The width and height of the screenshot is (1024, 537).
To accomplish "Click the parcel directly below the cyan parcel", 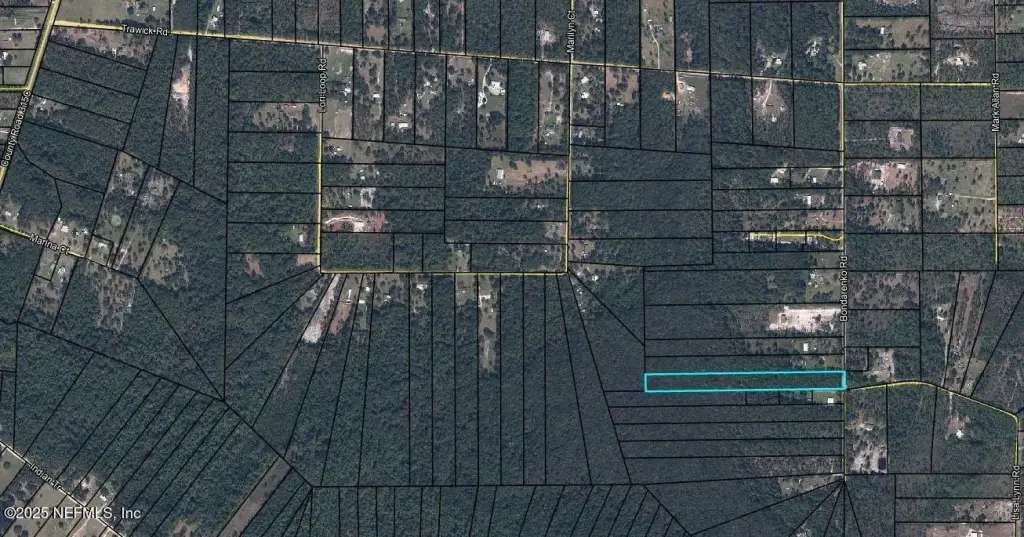I will pyautogui.click(x=725, y=398).
